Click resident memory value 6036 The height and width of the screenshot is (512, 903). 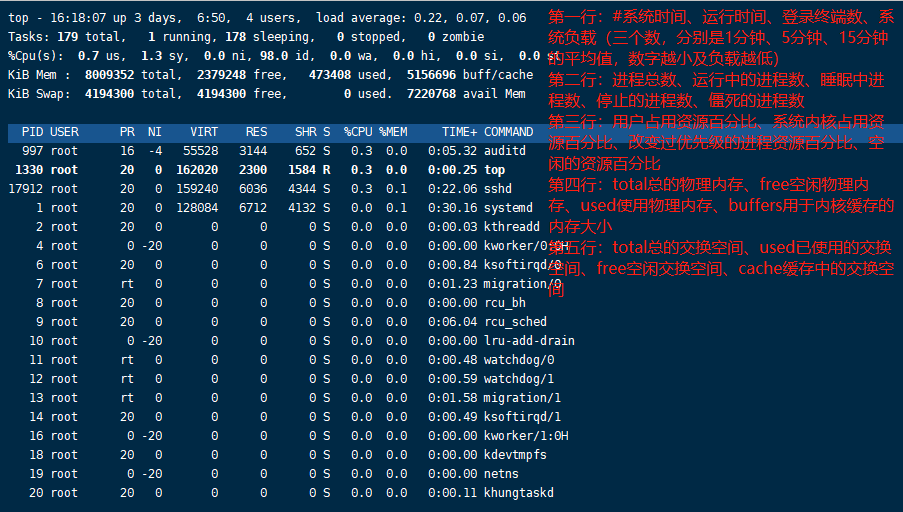(x=253, y=189)
